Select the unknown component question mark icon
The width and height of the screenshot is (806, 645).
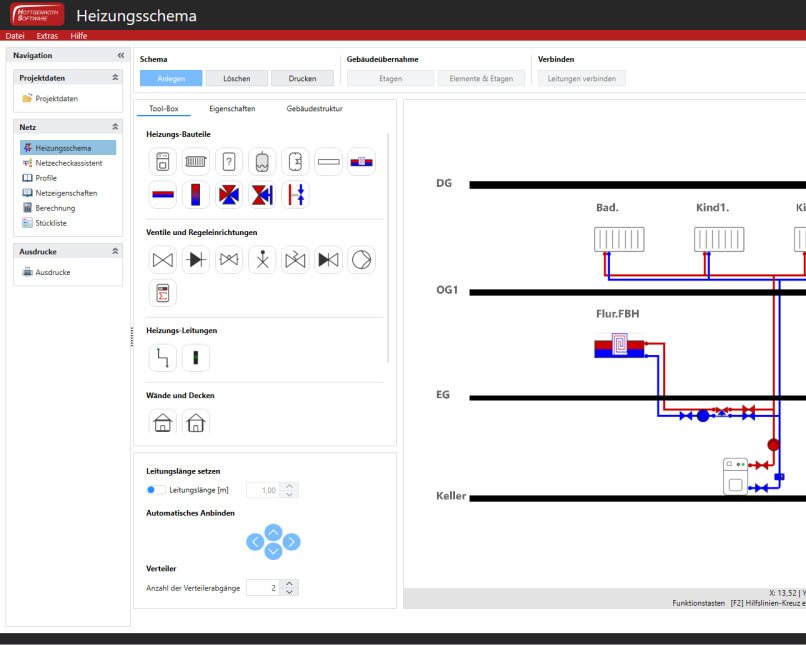(x=229, y=161)
